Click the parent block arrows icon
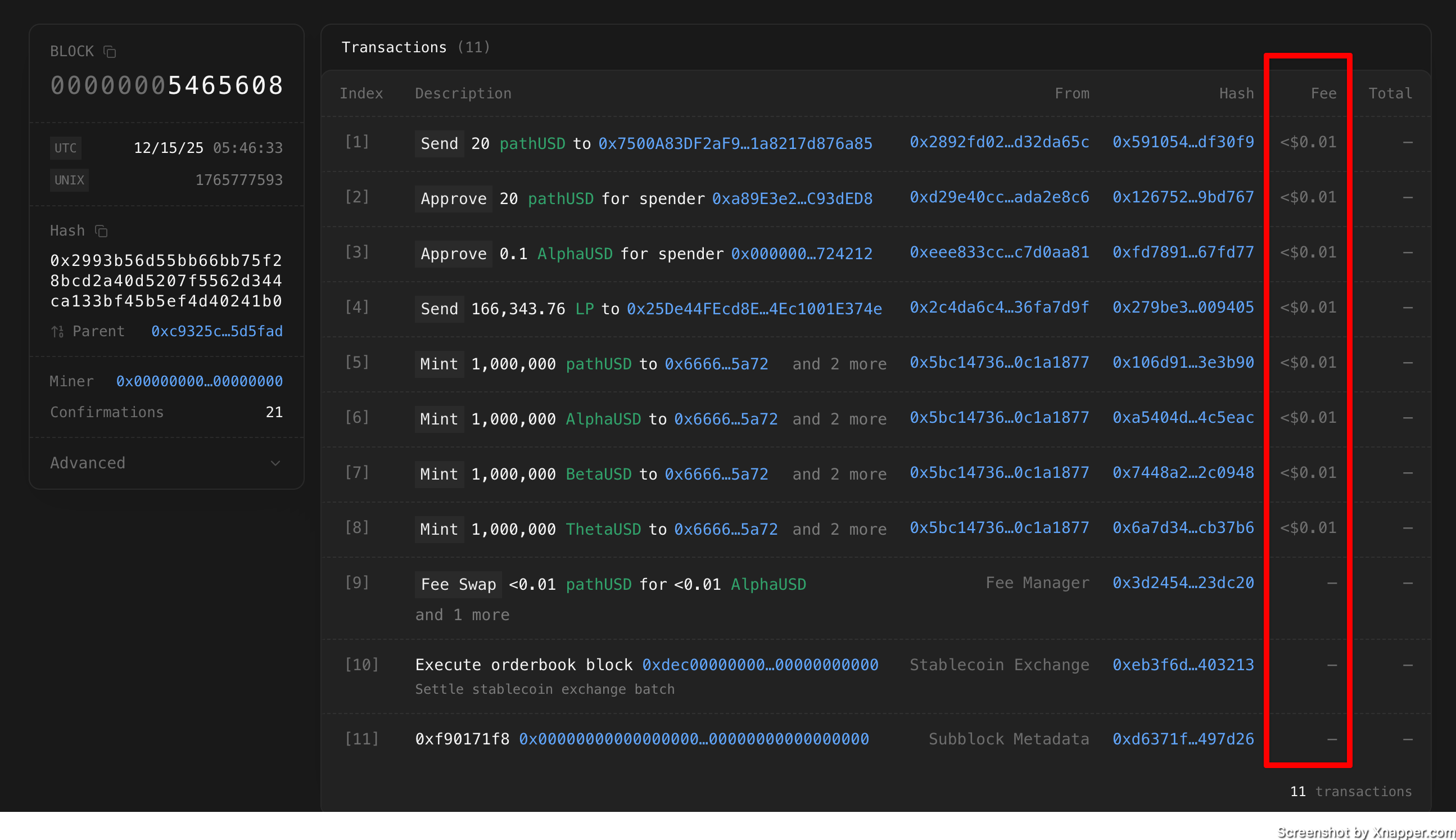This screenshot has width=1456, height=840. [x=57, y=332]
